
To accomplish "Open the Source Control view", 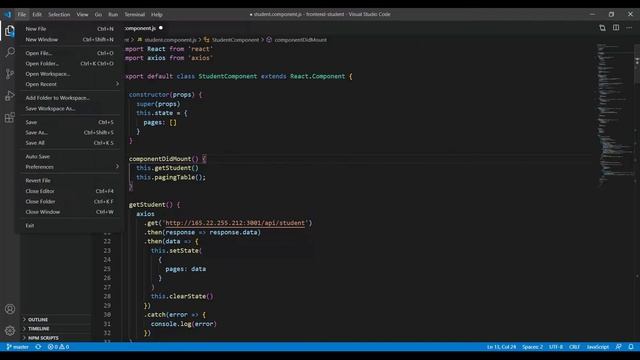I will 10,74.
